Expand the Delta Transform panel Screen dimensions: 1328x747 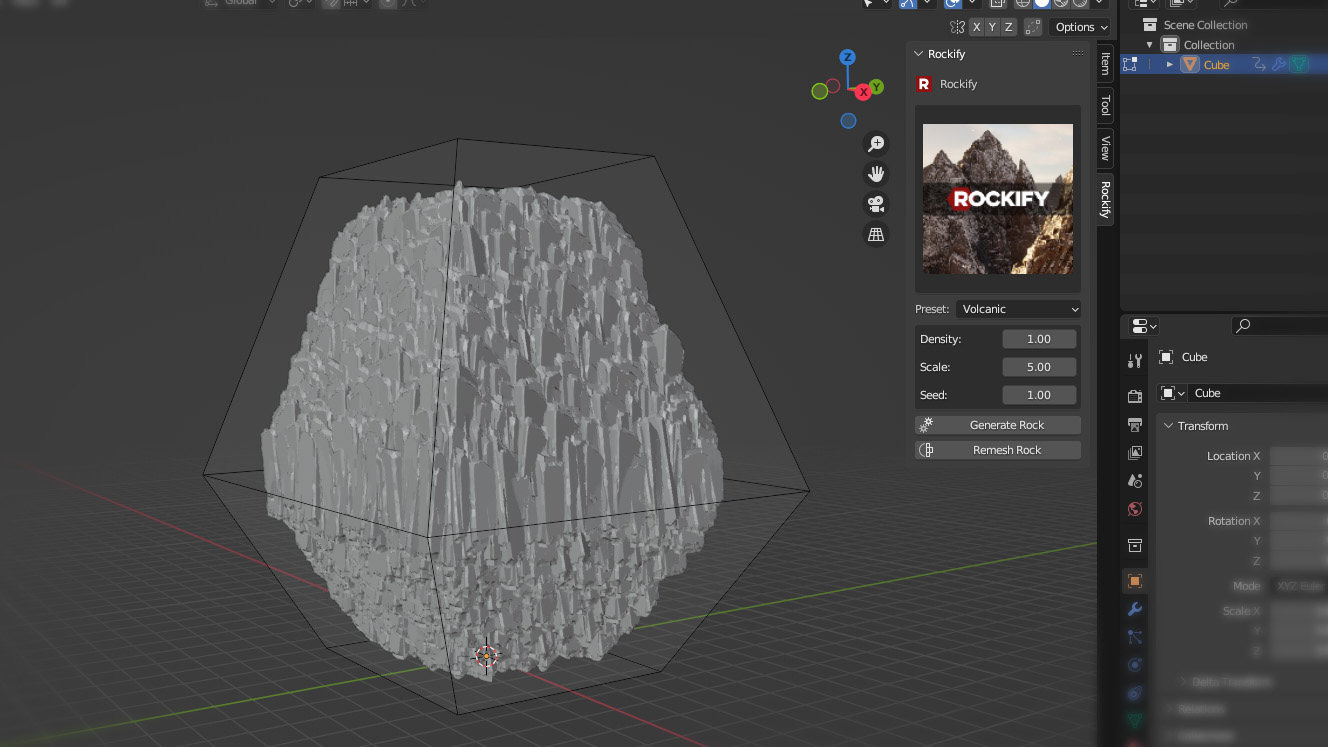(x=1184, y=682)
